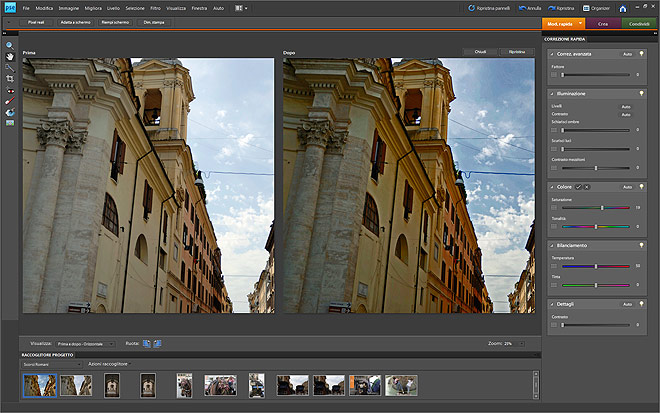Rotate the photo left with Ruota icon

pyautogui.click(x=146, y=344)
